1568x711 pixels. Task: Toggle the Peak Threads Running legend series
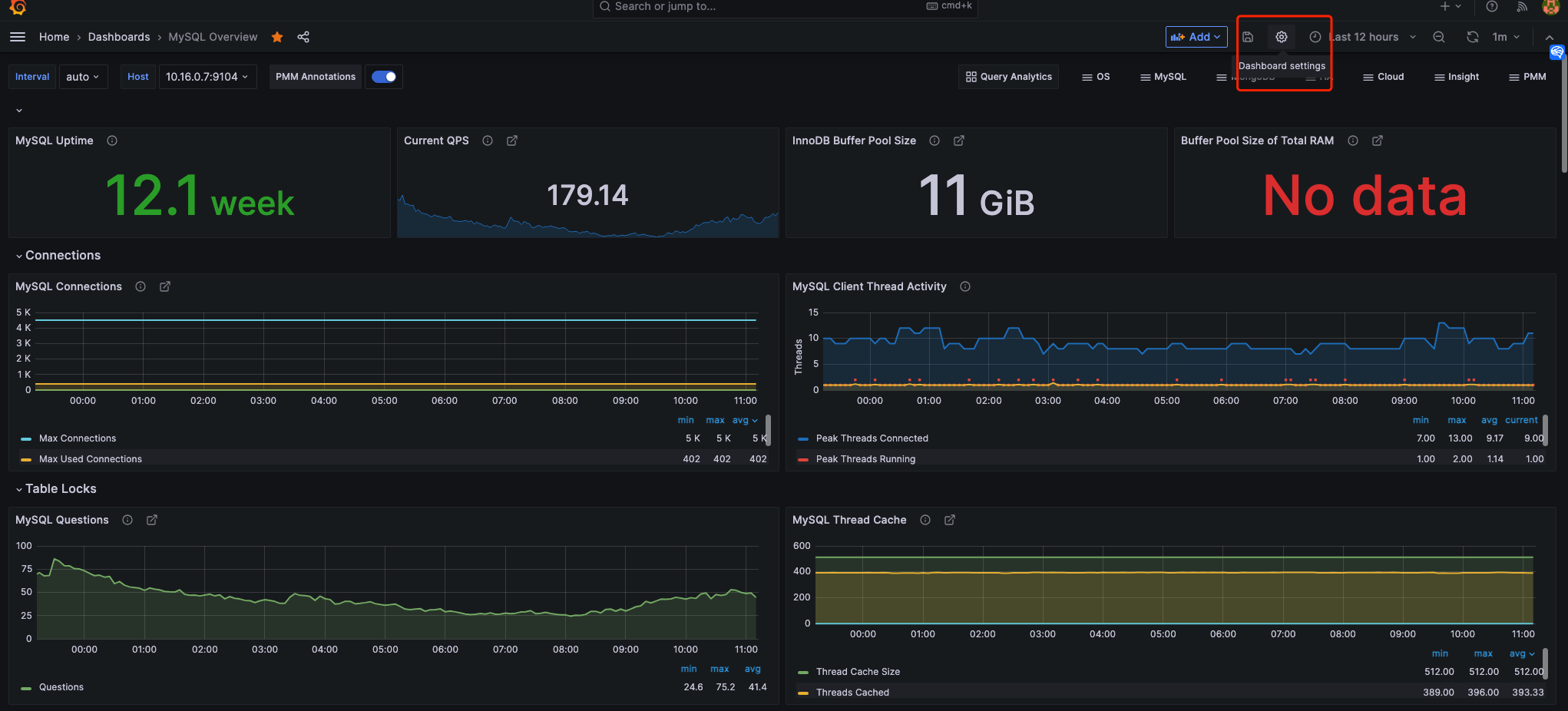pyautogui.click(x=865, y=459)
